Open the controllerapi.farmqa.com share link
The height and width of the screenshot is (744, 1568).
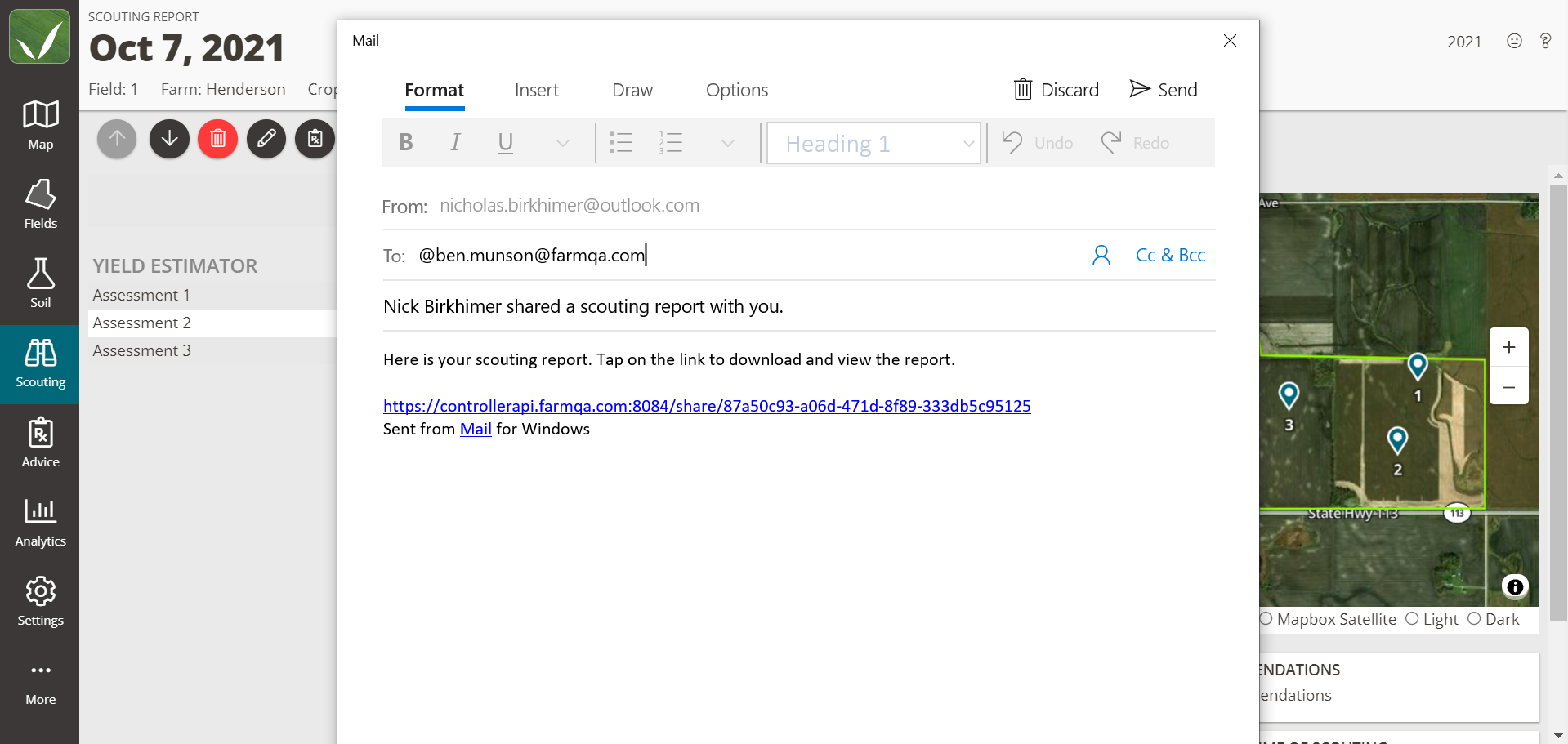click(x=707, y=406)
